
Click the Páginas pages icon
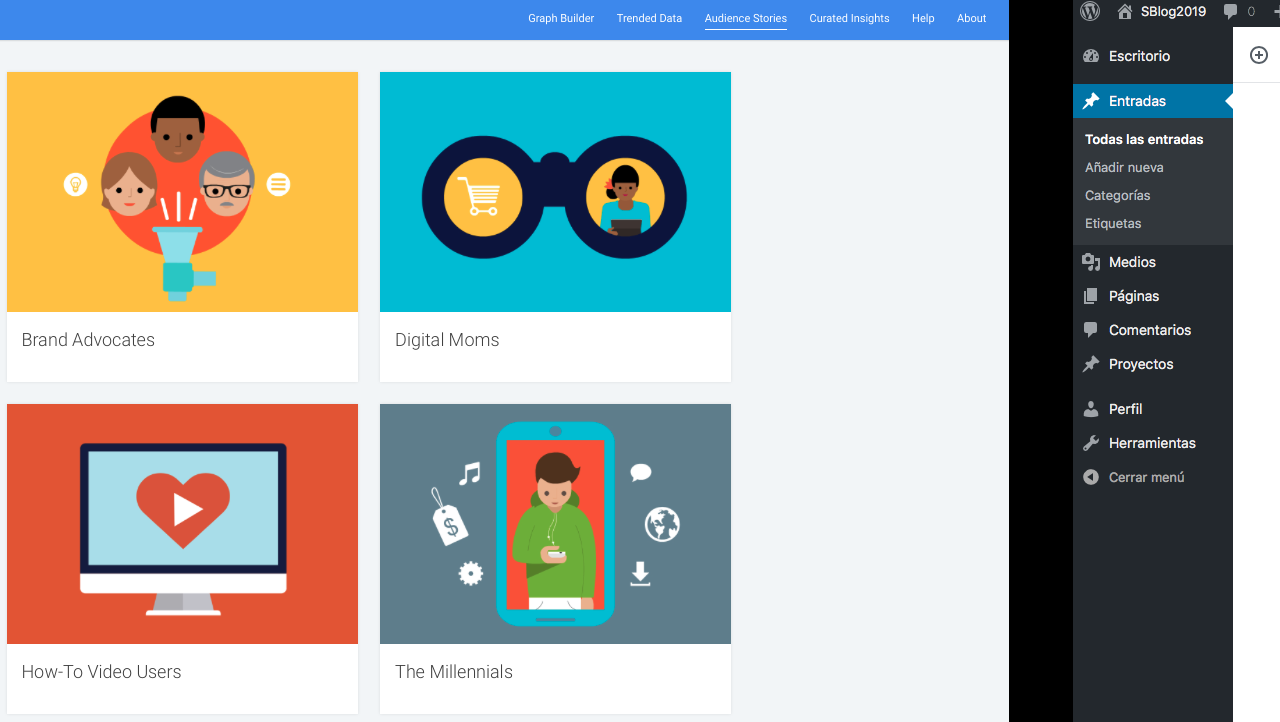pyautogui.click(x=1090, y=296)
